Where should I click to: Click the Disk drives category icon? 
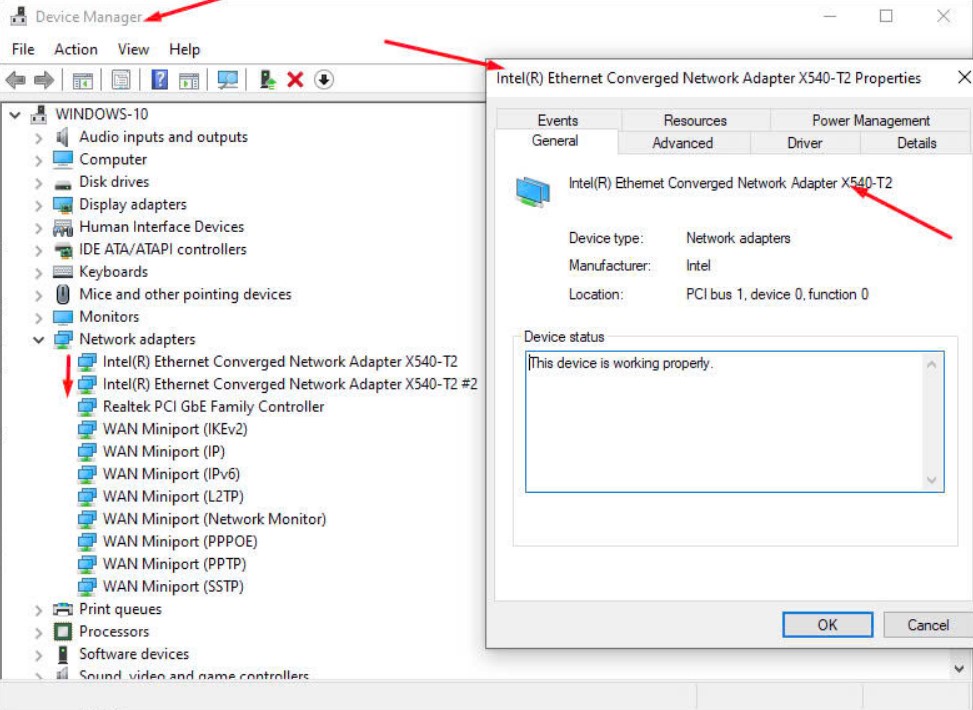(x=63, y=184)
